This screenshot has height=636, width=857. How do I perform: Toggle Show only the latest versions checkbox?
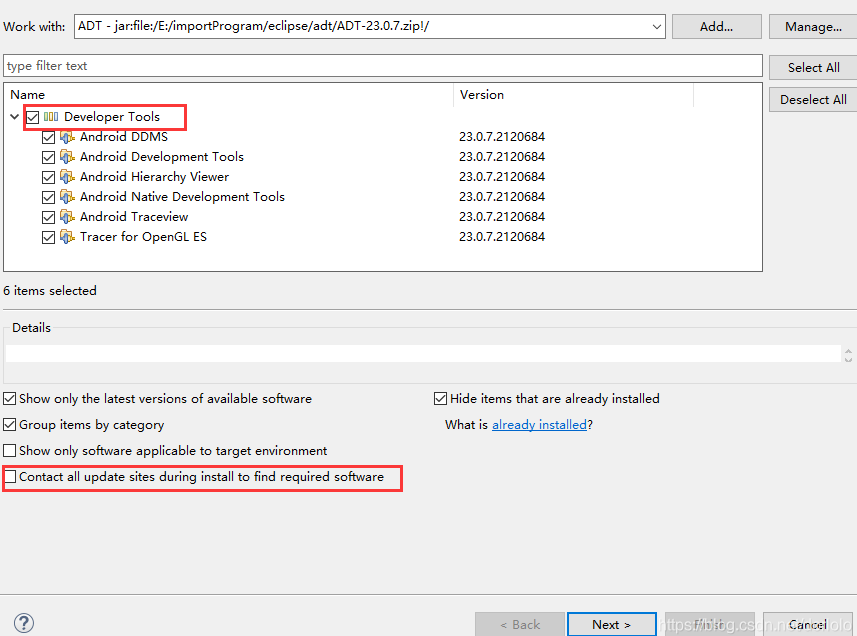(x=9, y=399)
